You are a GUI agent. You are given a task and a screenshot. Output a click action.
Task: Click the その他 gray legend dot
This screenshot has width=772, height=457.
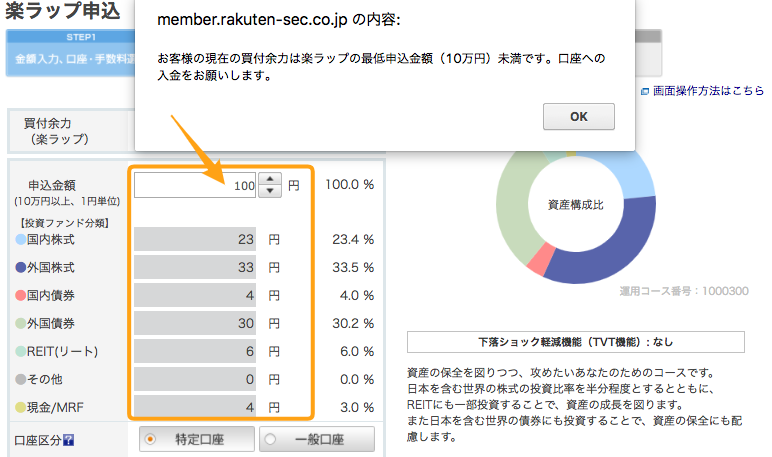click(x=21, y=379)
